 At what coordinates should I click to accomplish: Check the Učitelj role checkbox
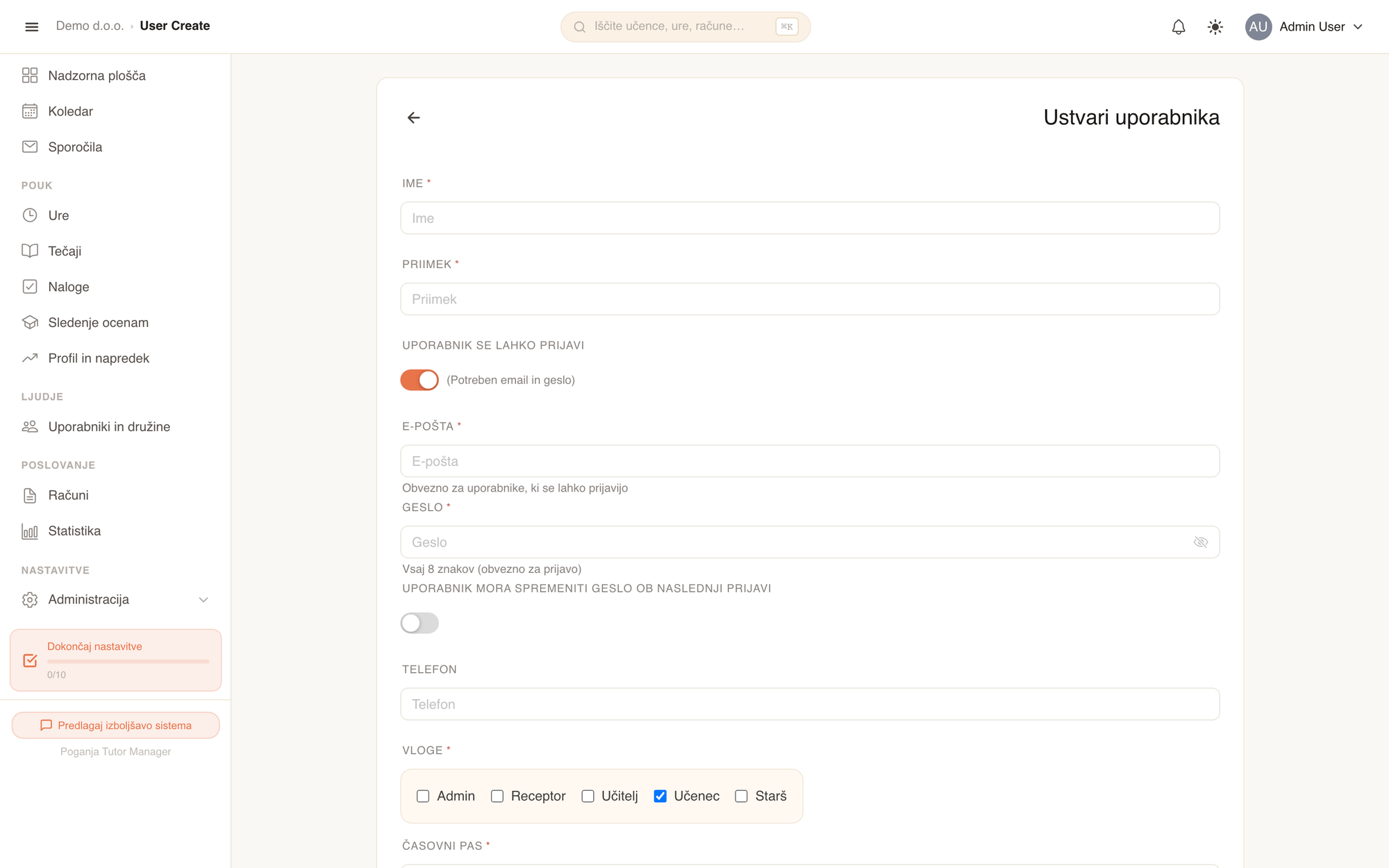(x=588, y=796)
